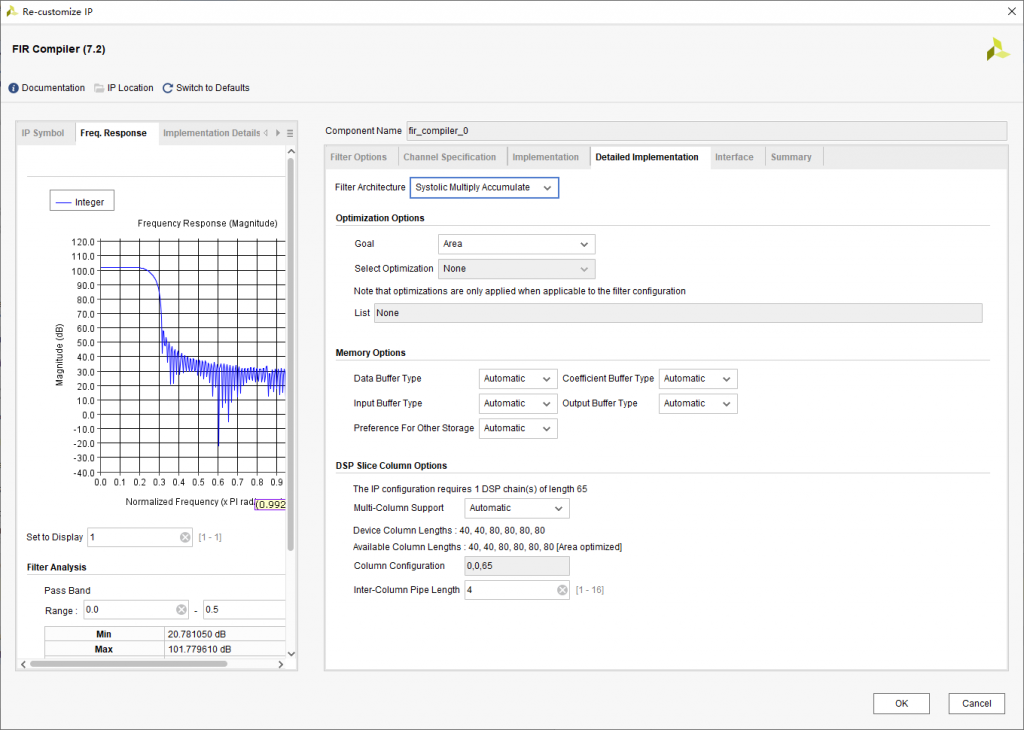The image size is (1024, 730).
Task: Click the Set to Display input field
Action: [140, 537]
